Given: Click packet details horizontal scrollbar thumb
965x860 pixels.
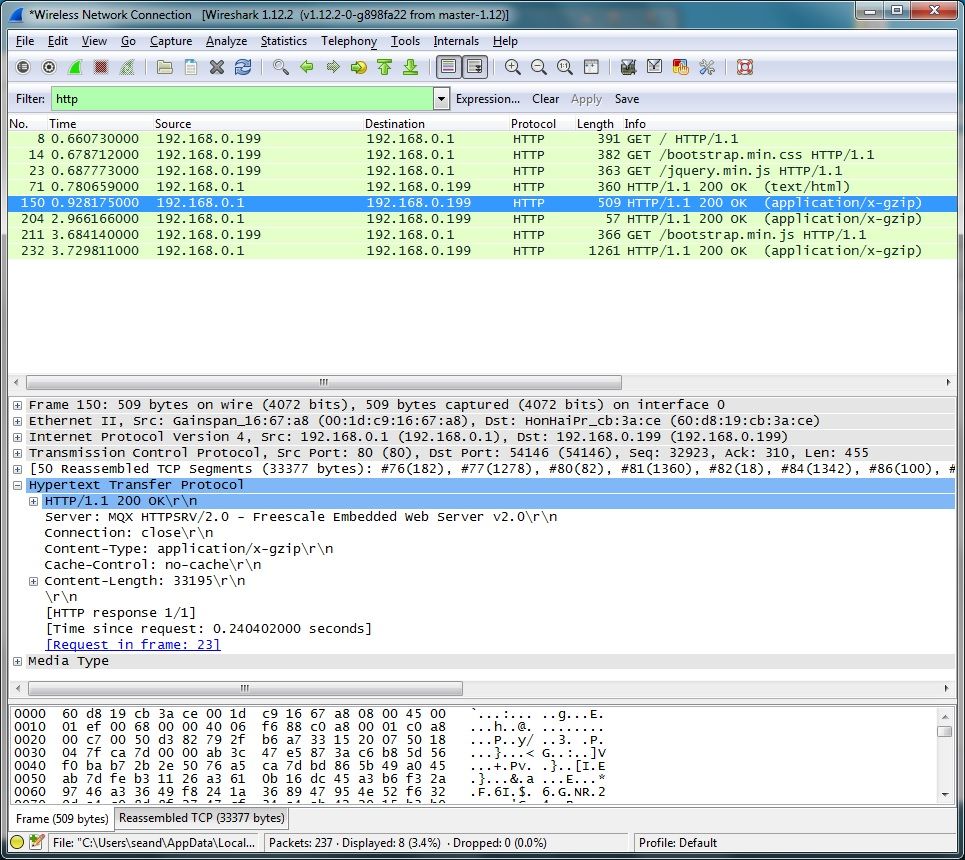Looking at the screenshot, I should (245, 688).
